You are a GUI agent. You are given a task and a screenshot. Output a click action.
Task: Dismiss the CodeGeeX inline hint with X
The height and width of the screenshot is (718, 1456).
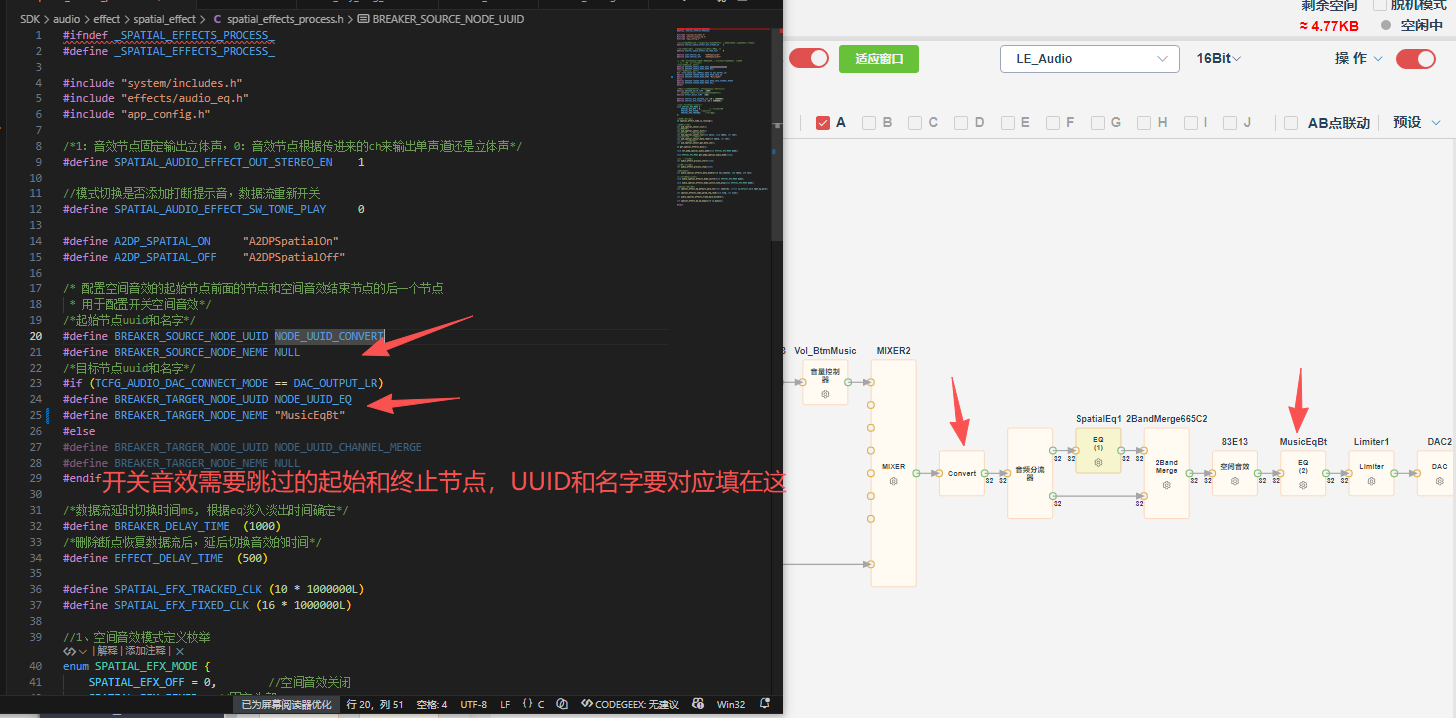point(180,651)
